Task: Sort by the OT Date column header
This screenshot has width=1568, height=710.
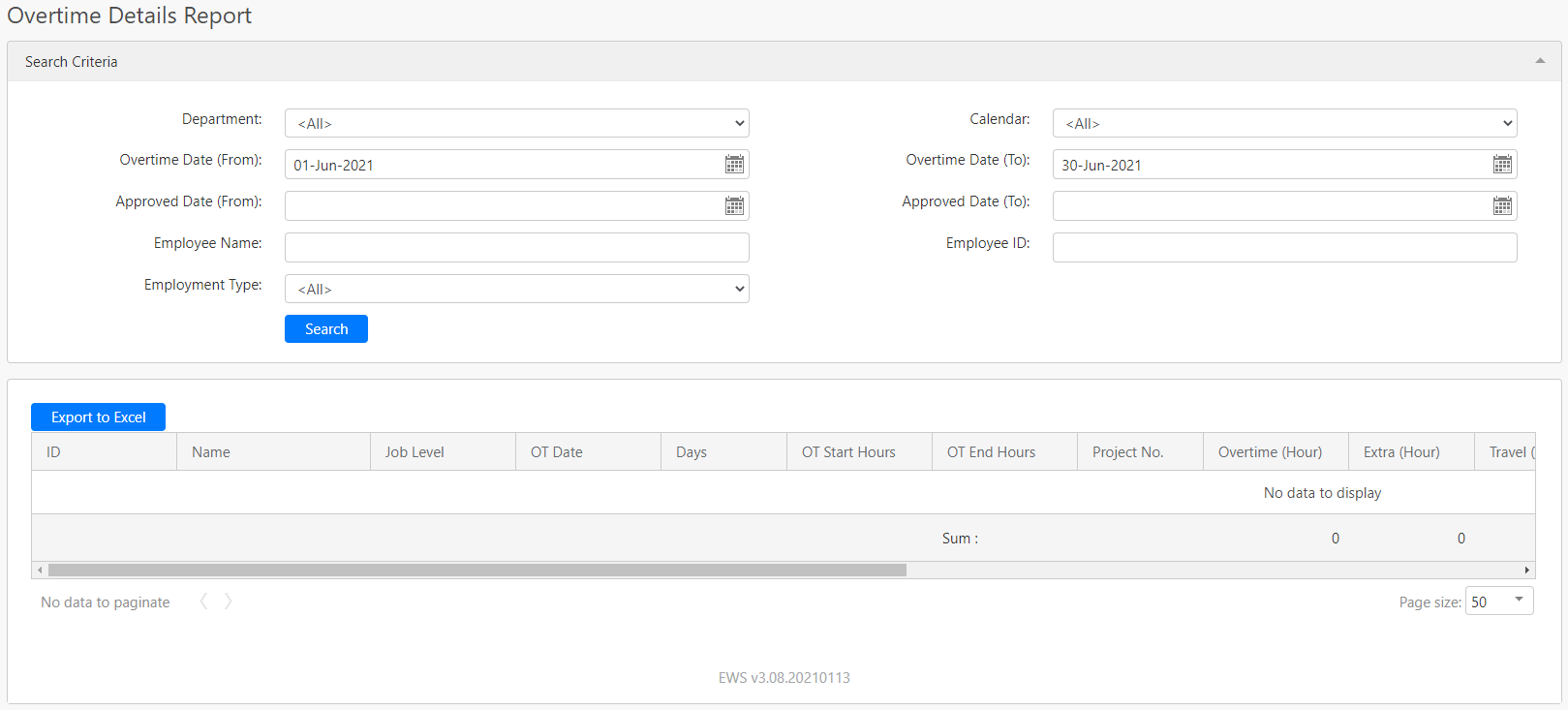Action: (x=589, y=452)
